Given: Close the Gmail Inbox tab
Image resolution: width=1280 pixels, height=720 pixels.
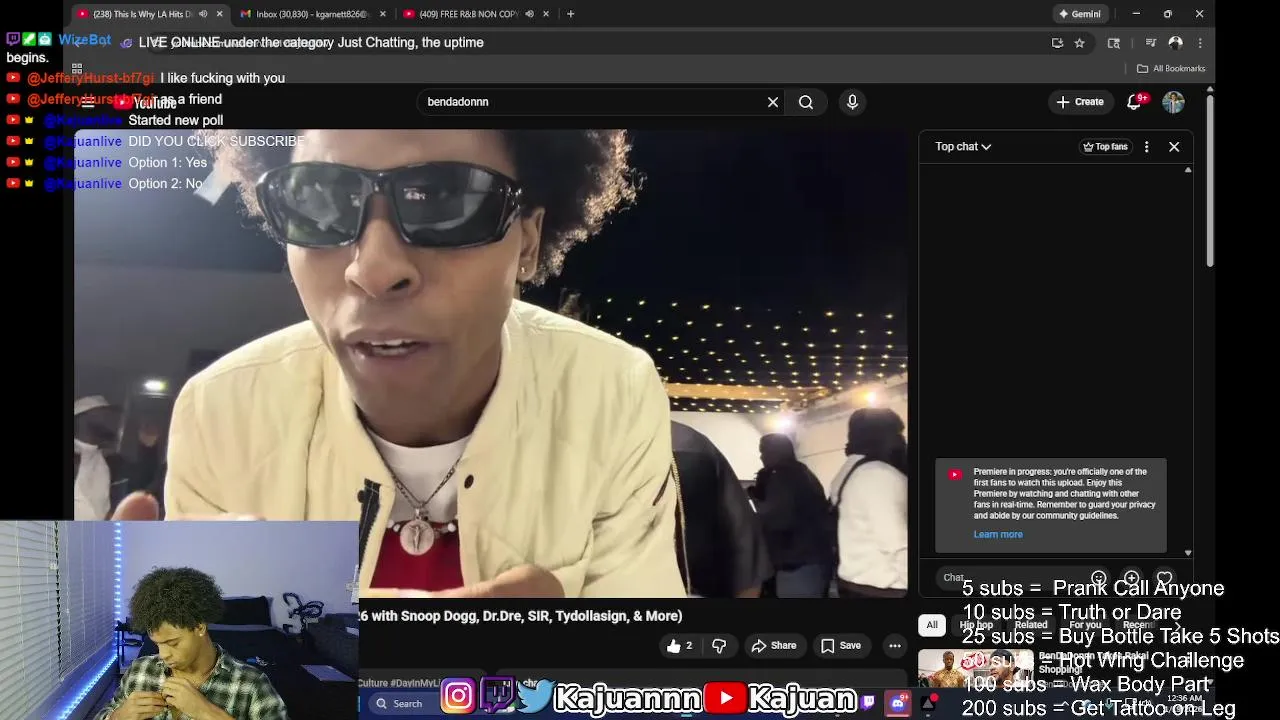Looking at the screenshot, I should [x=382, y=14].
